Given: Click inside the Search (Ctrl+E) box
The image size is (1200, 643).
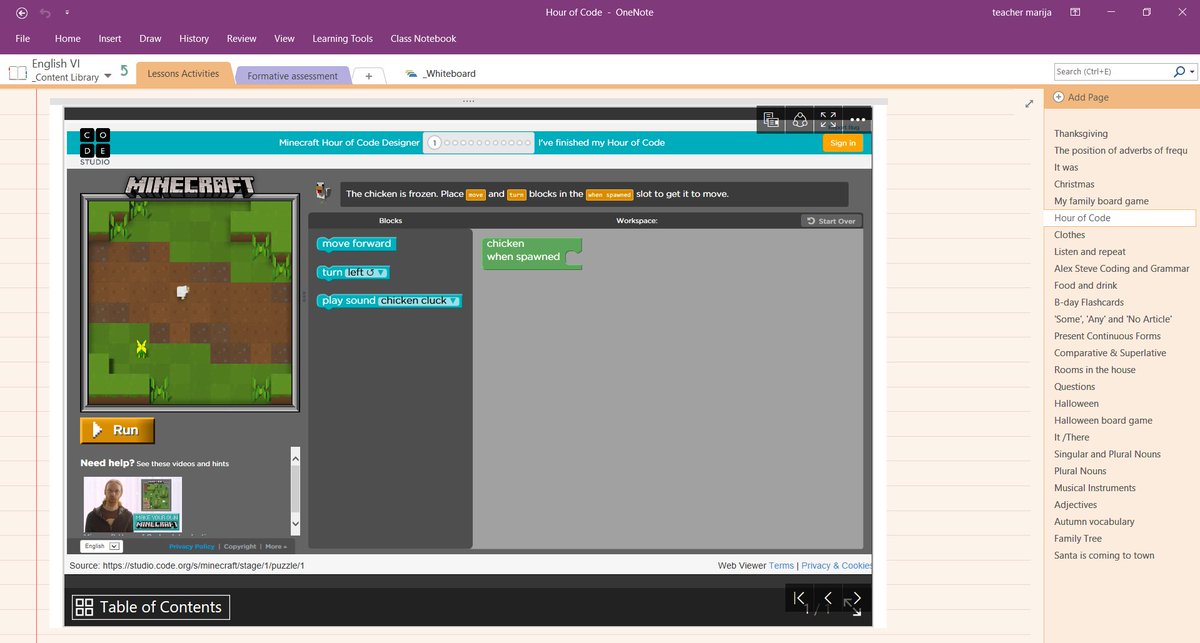Looking at the screenshot, I should tap(1113, 71).
